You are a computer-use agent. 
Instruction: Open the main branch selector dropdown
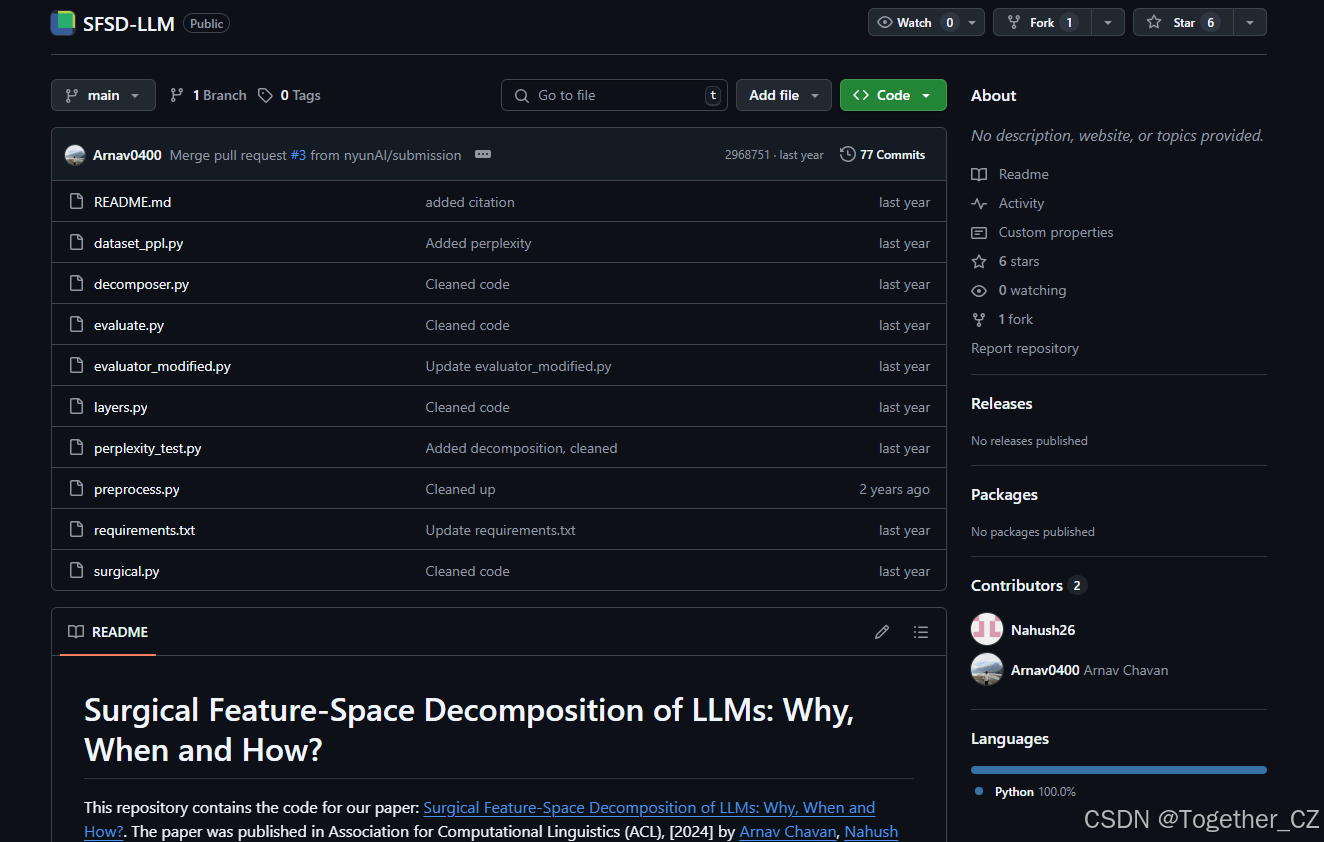[103, 94]
